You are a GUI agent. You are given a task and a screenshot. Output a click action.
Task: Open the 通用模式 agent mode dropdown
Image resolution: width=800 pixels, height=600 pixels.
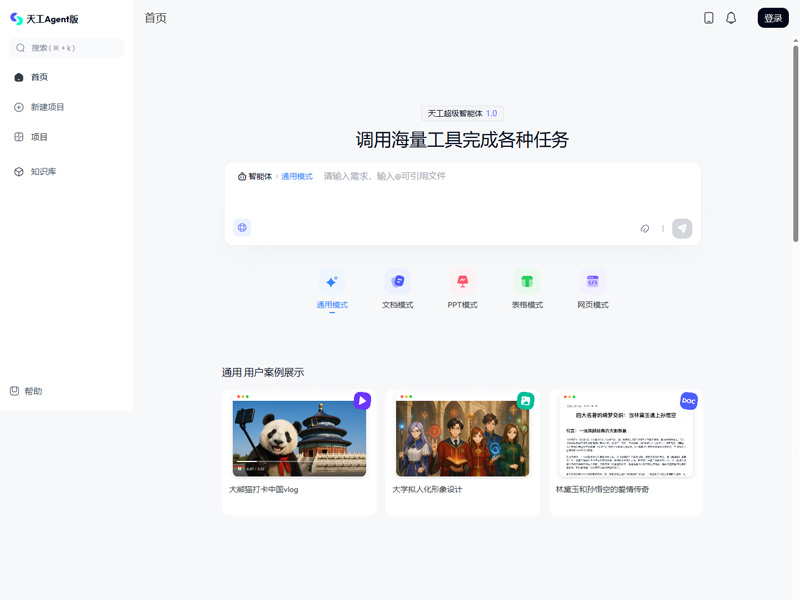294,176
